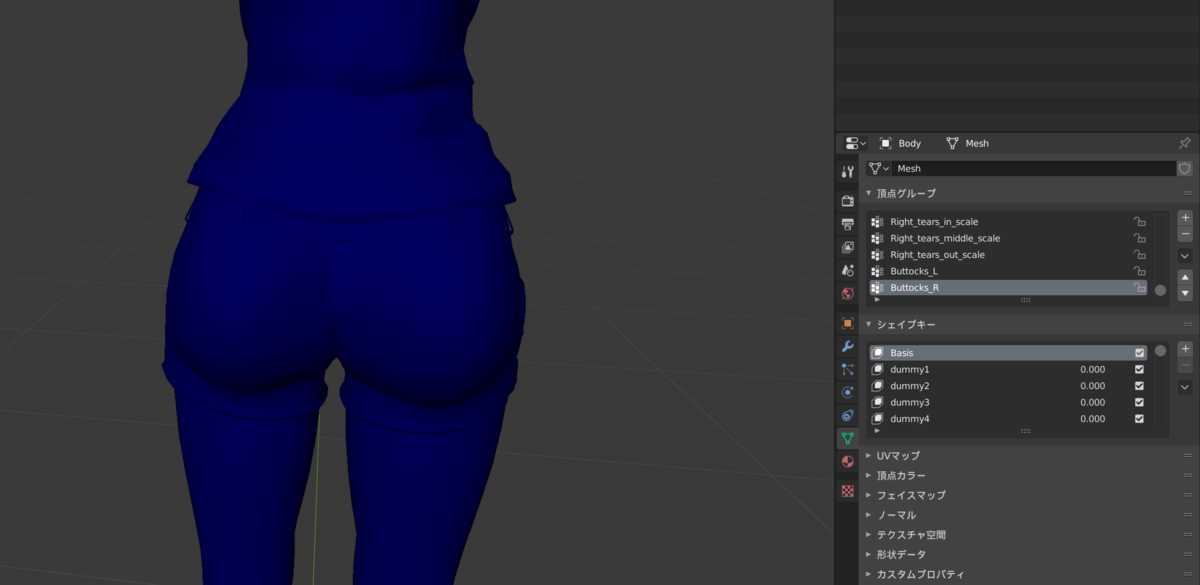Select the Right_tears_out_scale vertex group
Image resolution: width=1200 pixels, height=585 pixels.
click(x=1009, y=255)
